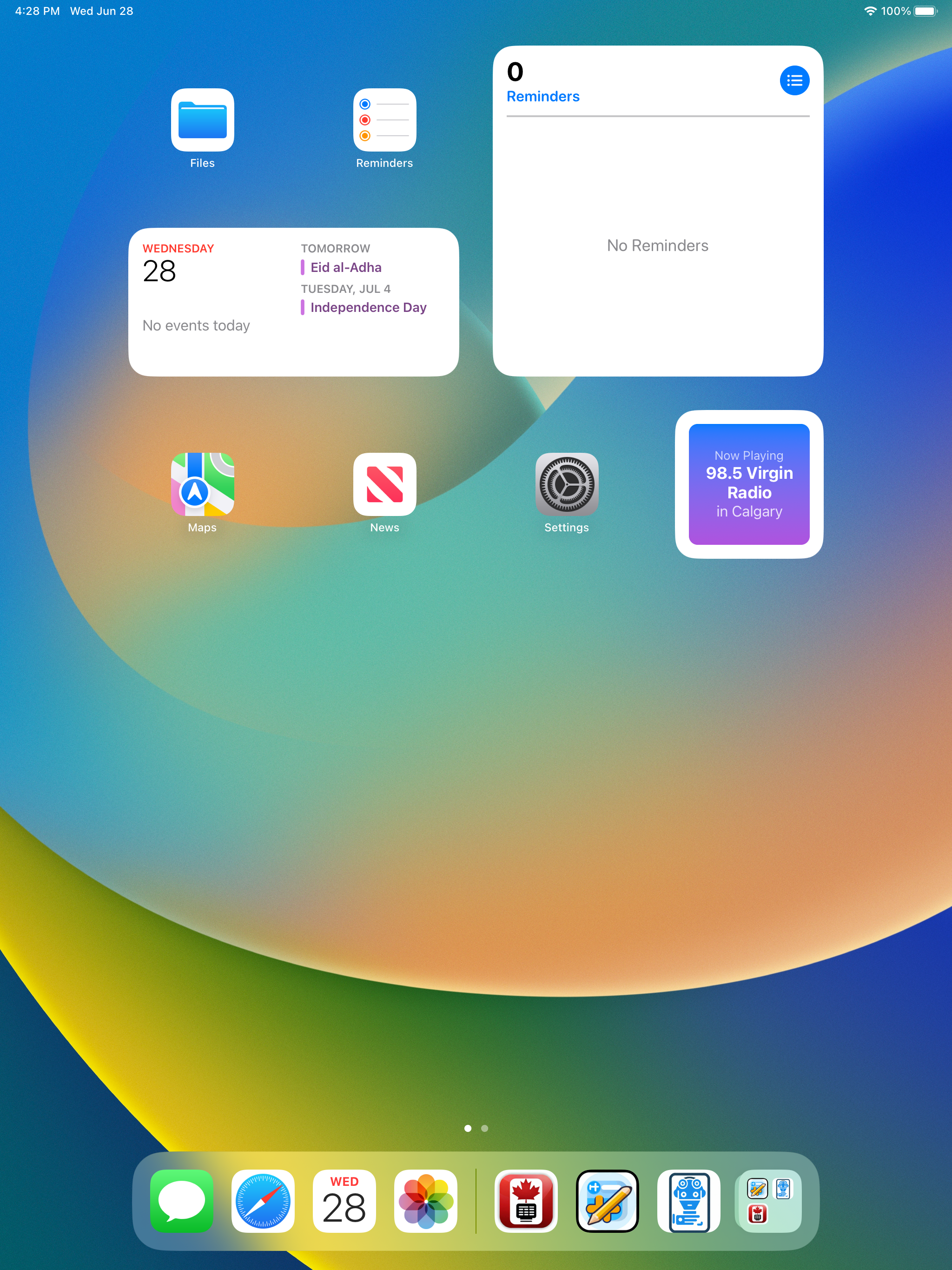Viewport: 952px width, 1270px height.
Task: Launch the Maps app
Action: pos(202,484)
